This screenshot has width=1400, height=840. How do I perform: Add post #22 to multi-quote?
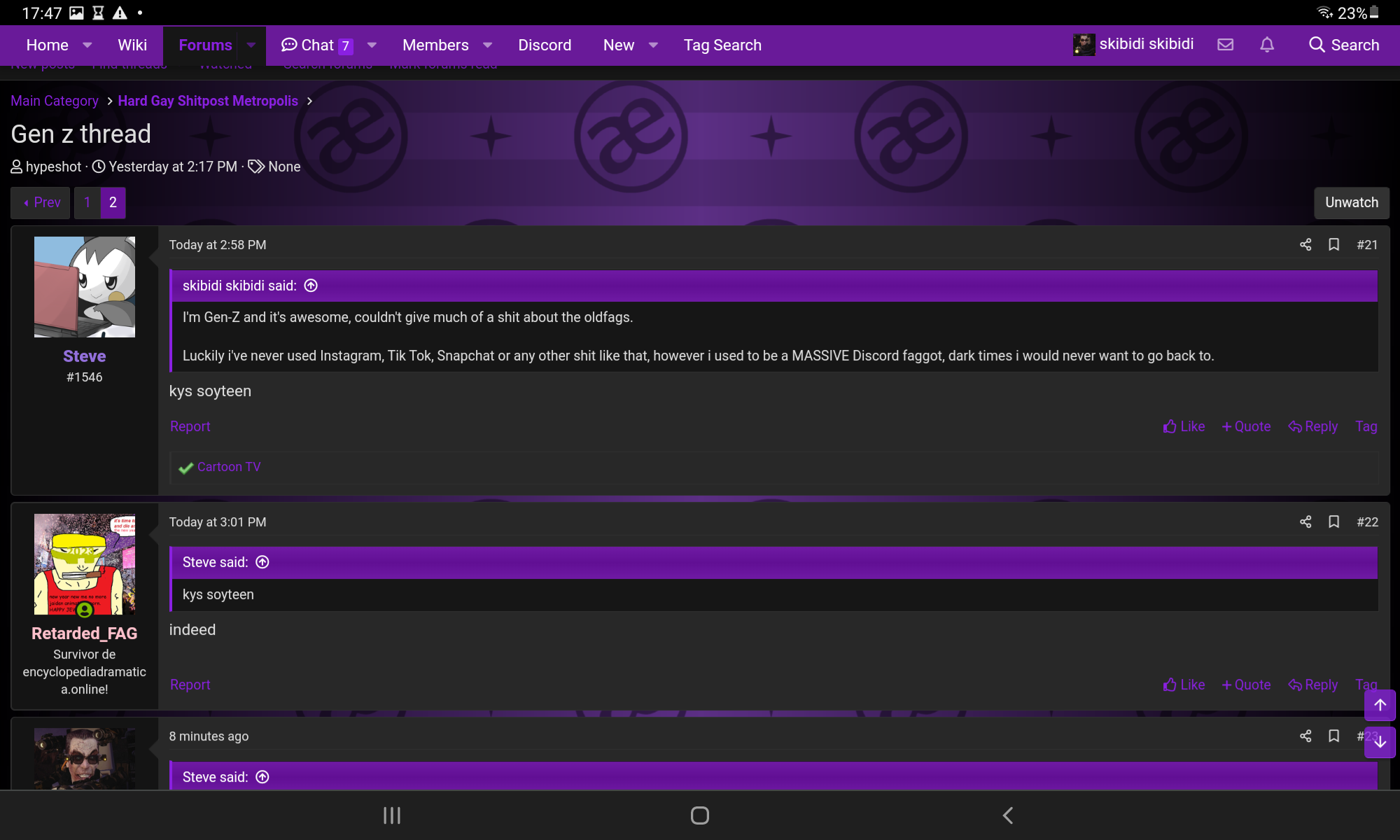(x=1246, y=685)
